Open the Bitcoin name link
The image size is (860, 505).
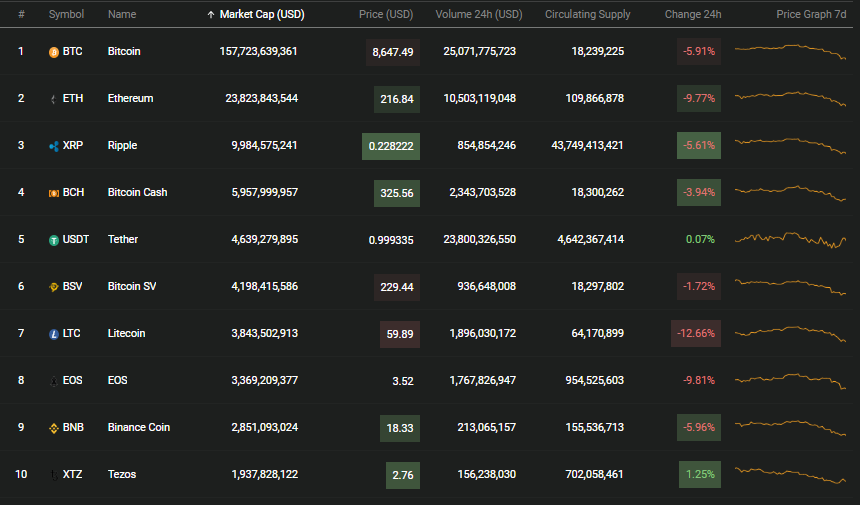coord(124,52)
